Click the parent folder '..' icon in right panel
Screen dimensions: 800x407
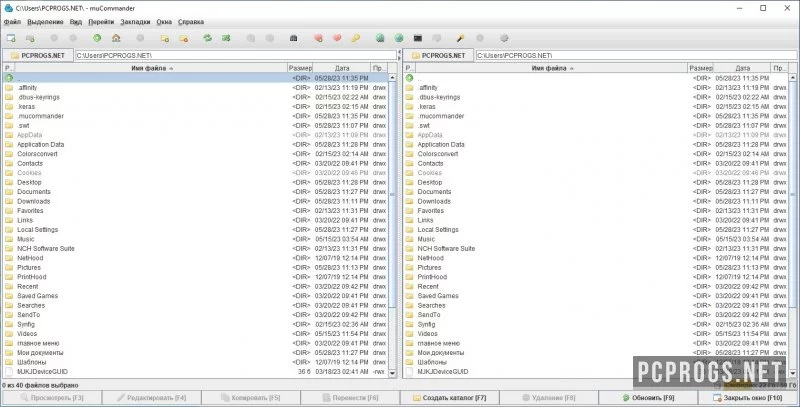click(x=409, y=78)
